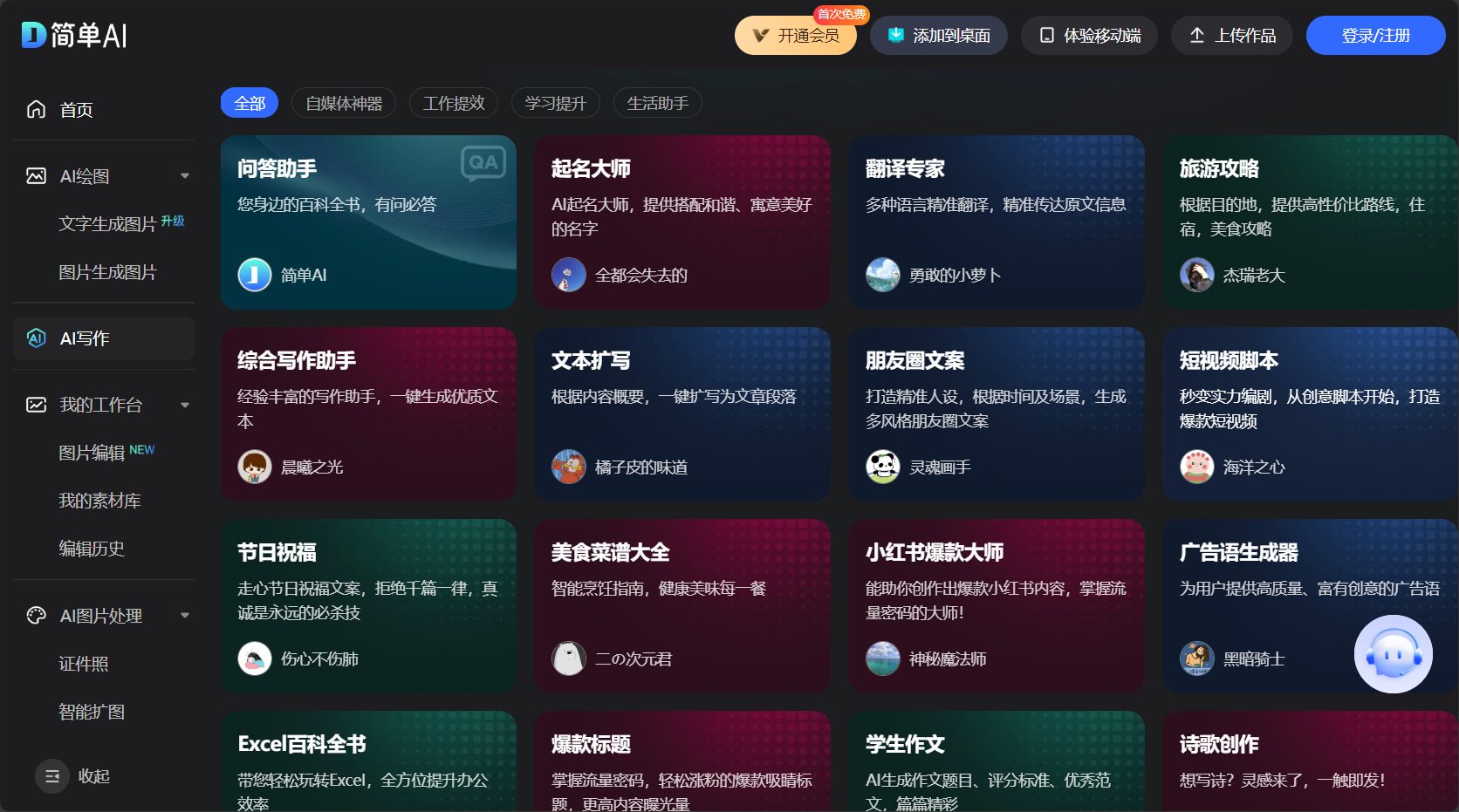Click the 收起 collapse sidebar icon
Image resolution: width=1459 pixels, height=812 pixels.
[52, 776]
